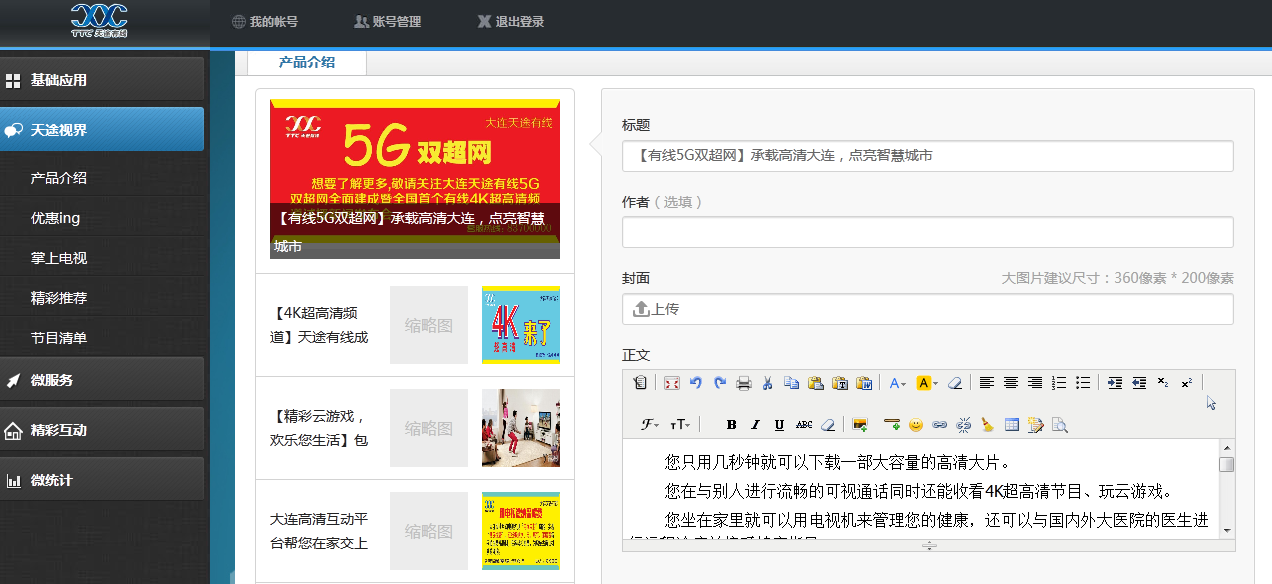This screenshot has height=584, width=1272.
Task: Insert a bulleted list
Action: pyautogui.click(x=1083, y=383)
